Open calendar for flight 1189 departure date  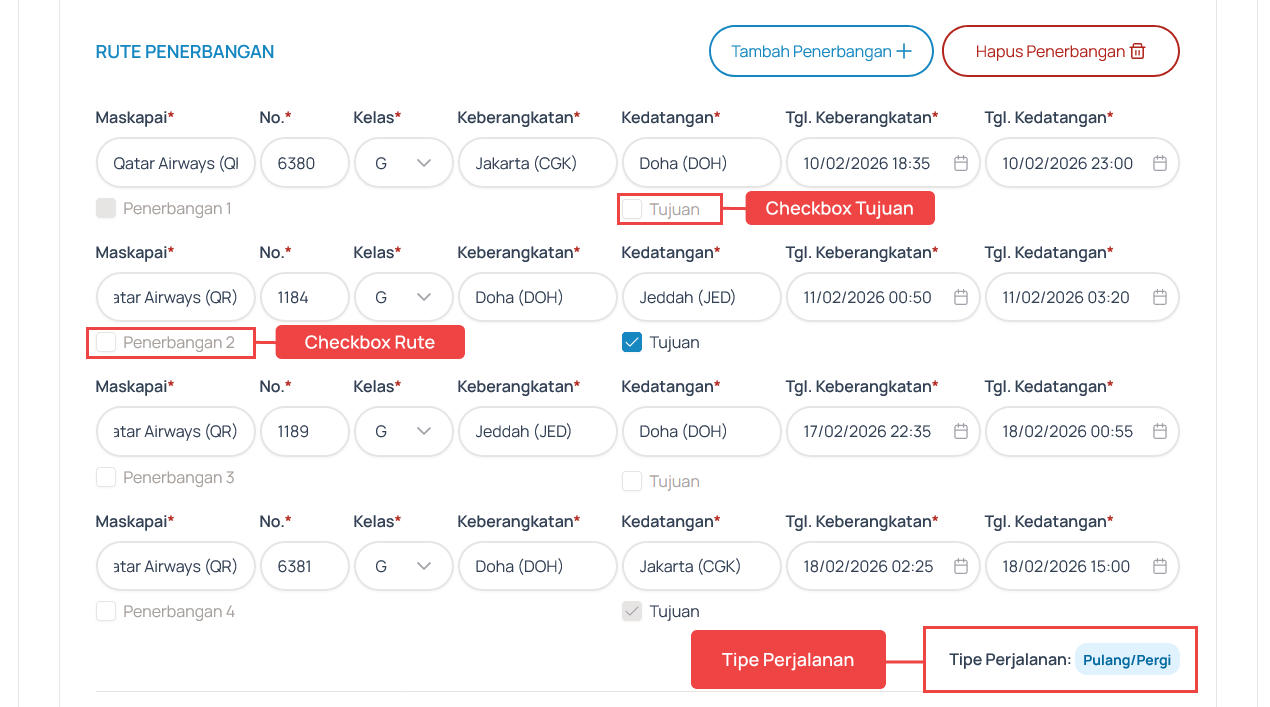pyautogui.click(x=961, y=431)
